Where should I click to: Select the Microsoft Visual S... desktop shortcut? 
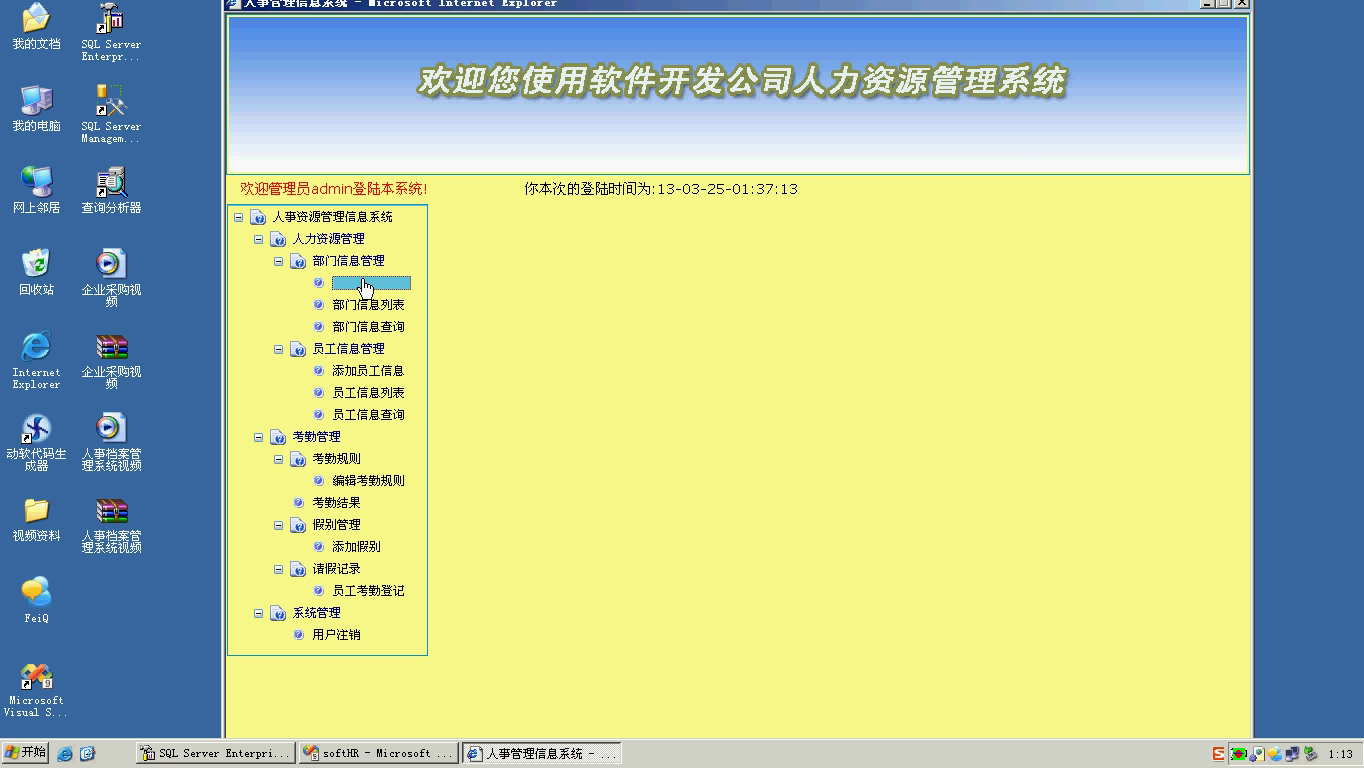[x=36, y=689]
